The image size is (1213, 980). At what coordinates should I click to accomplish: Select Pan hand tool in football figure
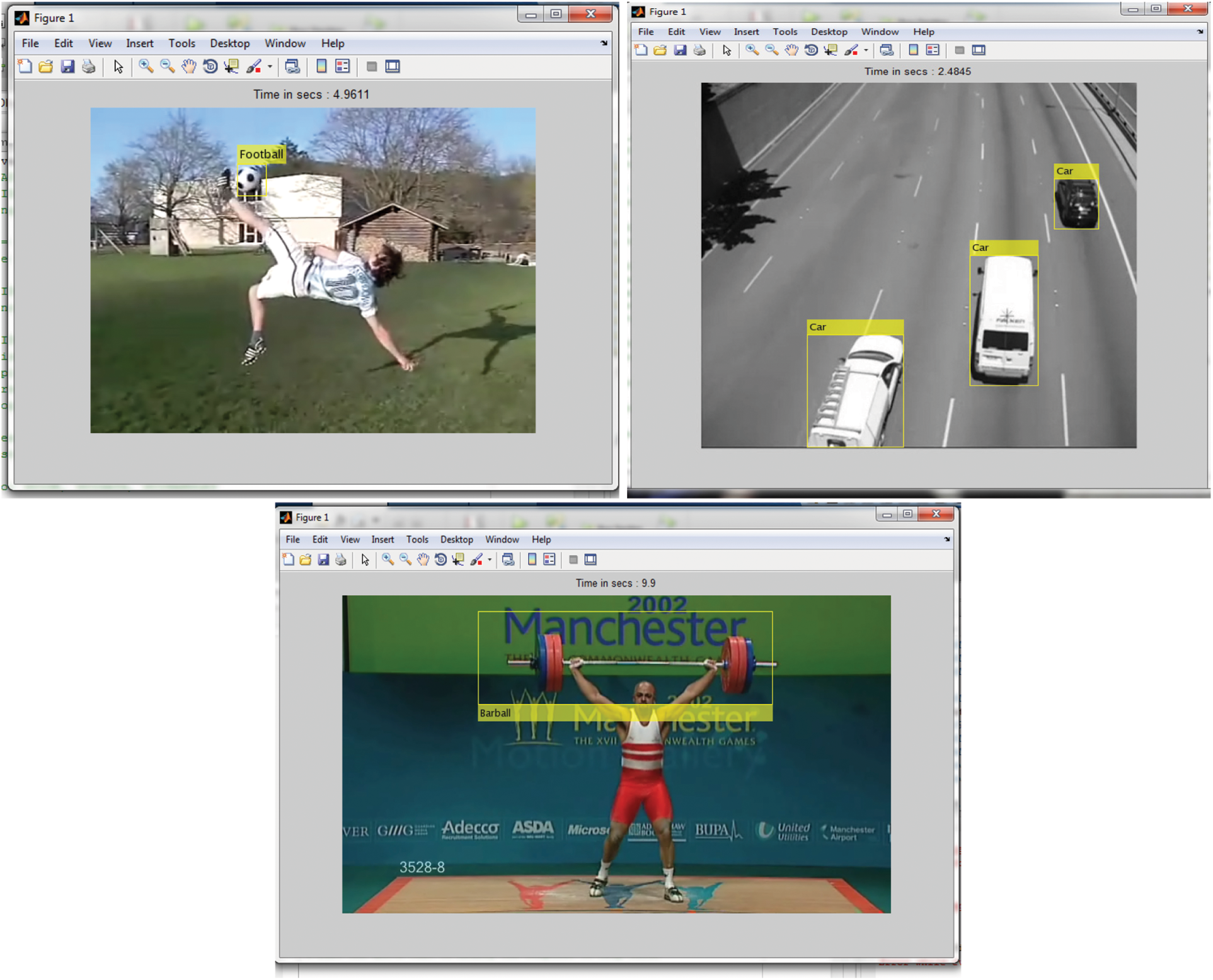[188, 67]
